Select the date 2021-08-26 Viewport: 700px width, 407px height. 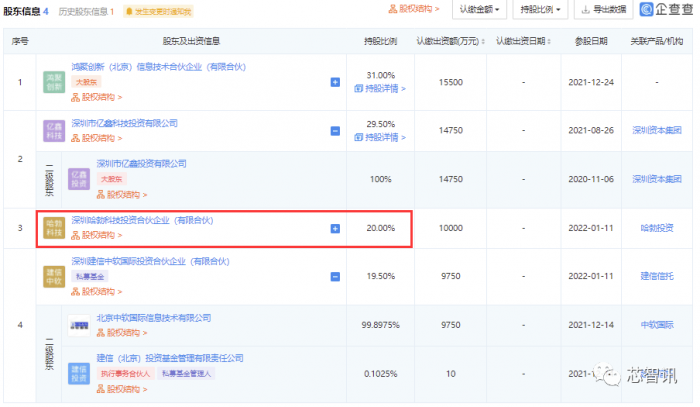coord(591,130)
